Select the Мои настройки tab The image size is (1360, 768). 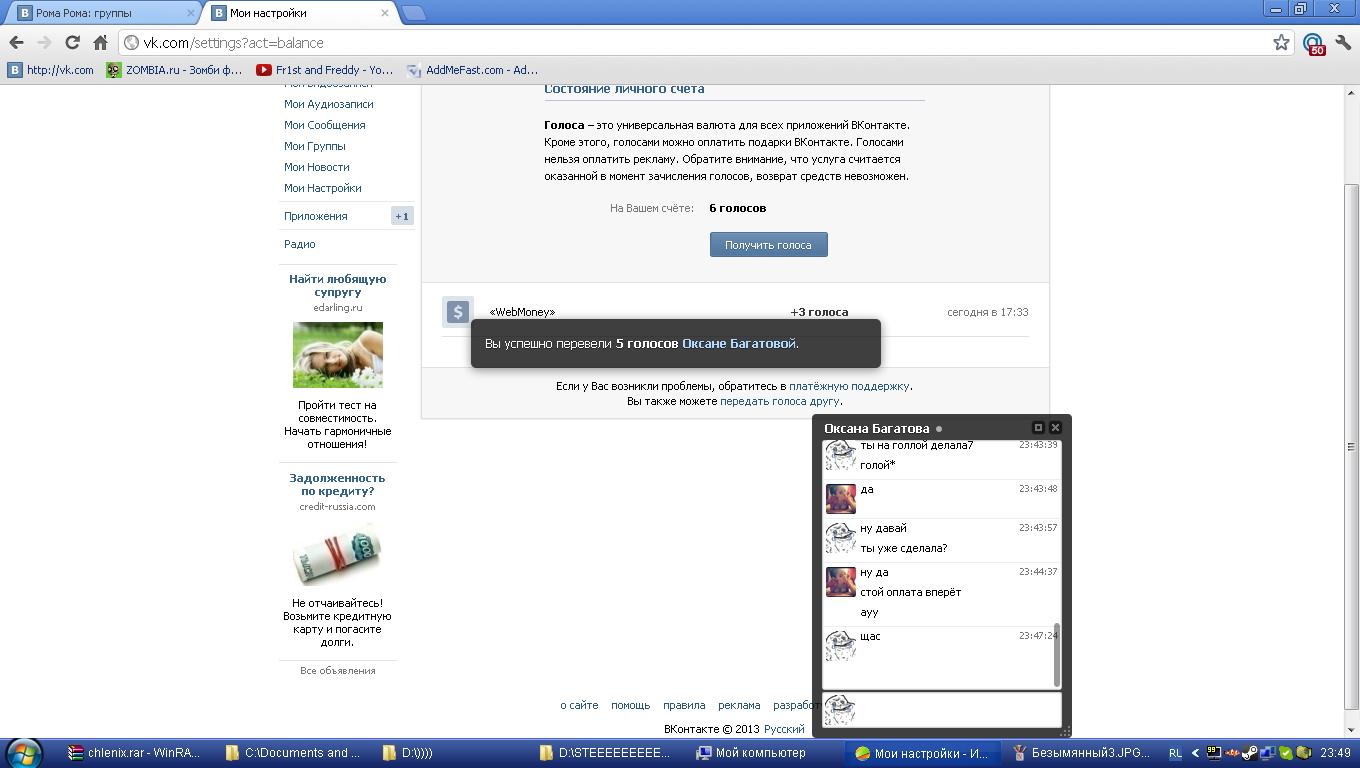(300, 13)
